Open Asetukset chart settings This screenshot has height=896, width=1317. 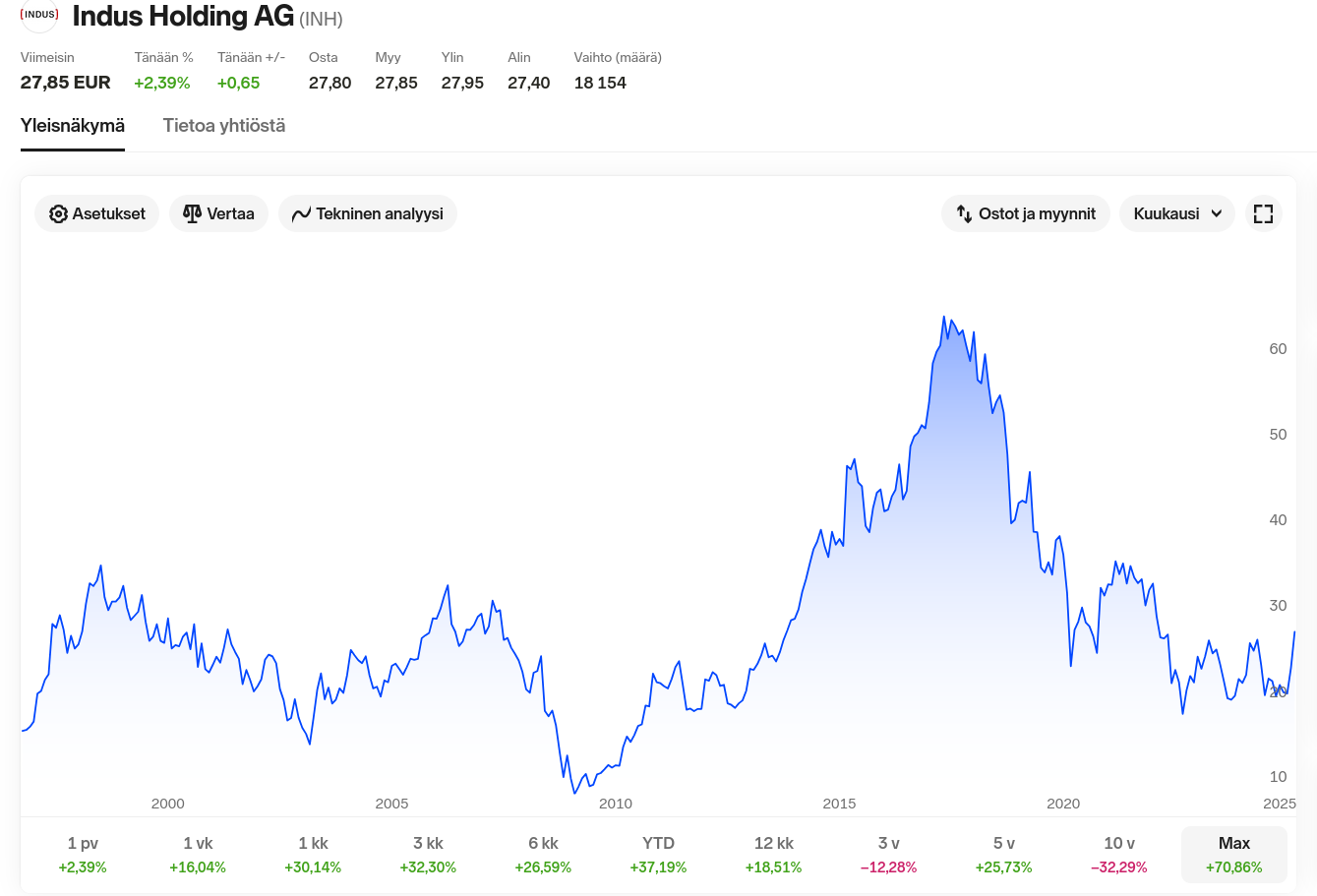96,213
